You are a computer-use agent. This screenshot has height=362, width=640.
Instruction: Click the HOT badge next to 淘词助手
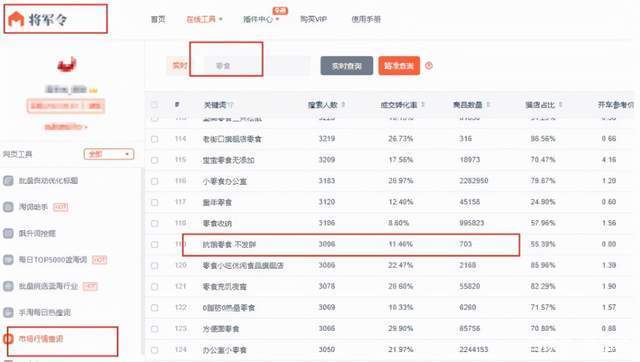[x=60, y=207]
